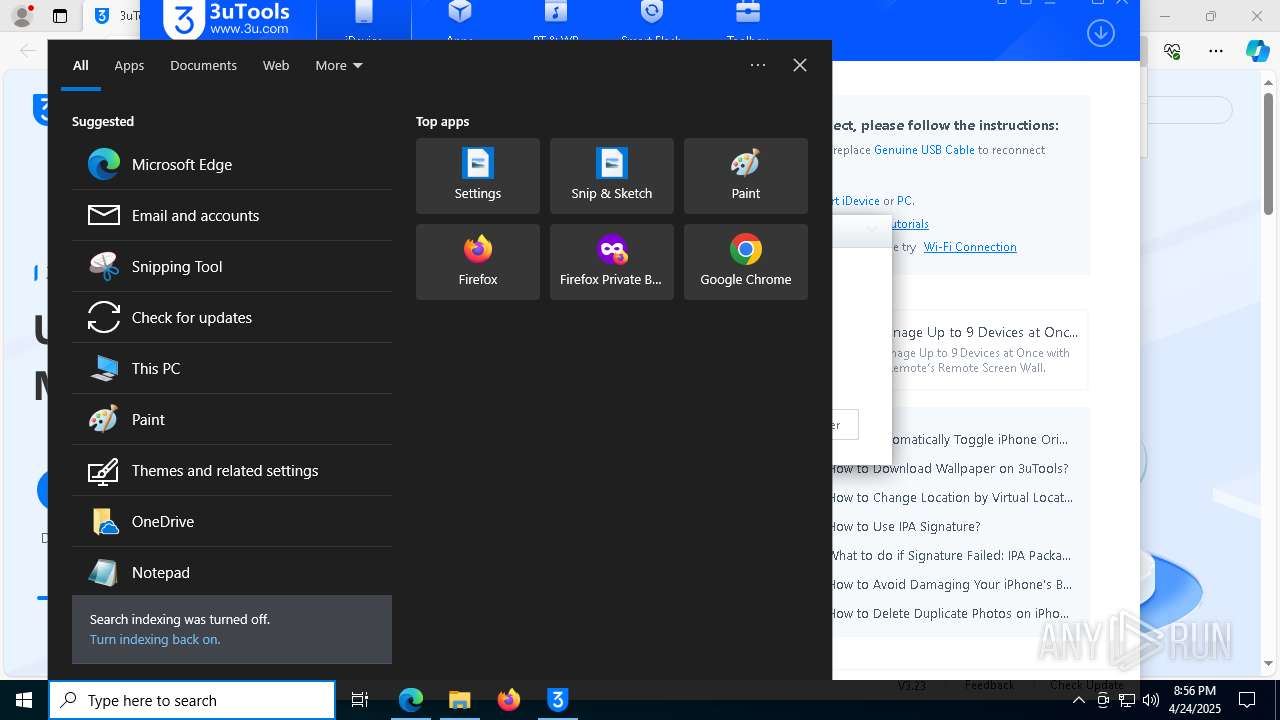Open OneDrive from suggested list
The height and width of the screenshot is (720, 1280).
(232, 521)
